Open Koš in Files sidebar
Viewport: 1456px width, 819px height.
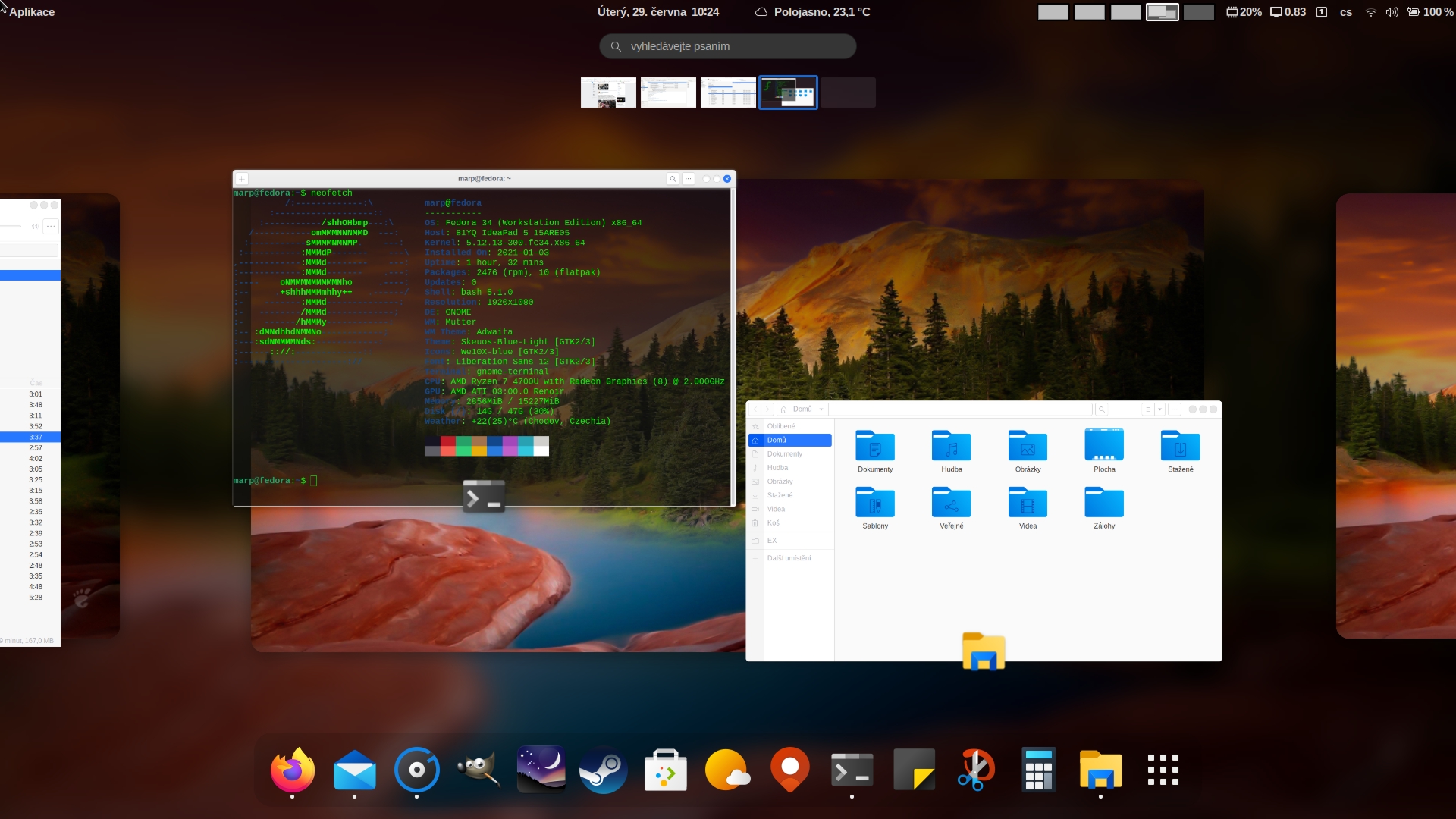point(789,523)
